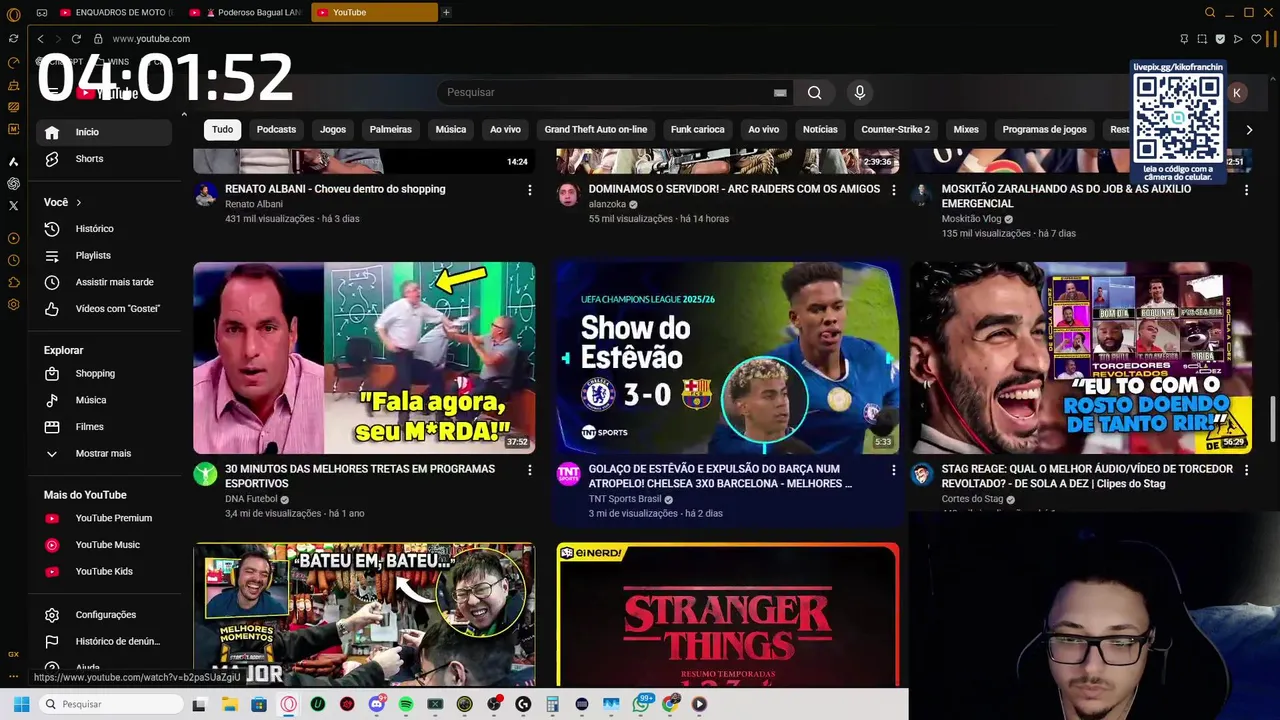The height and width of the screenshot is (720, 1280).
Task: Open options menu for STAG REAGE video
Action: (1246, 470)
